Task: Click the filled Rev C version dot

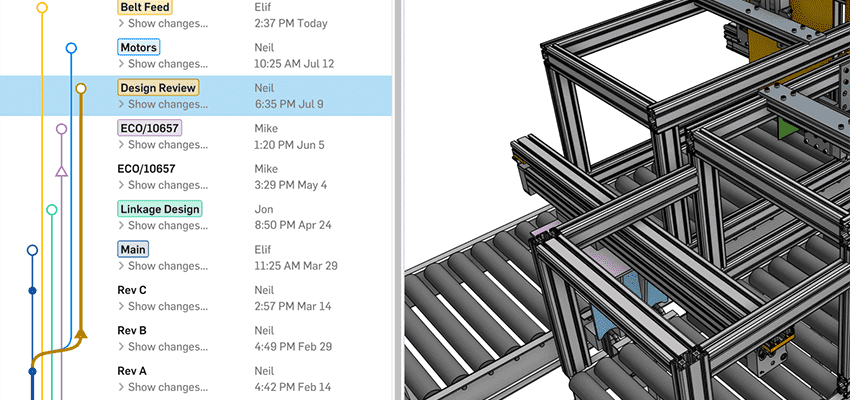Action: (x=32, y=291)
